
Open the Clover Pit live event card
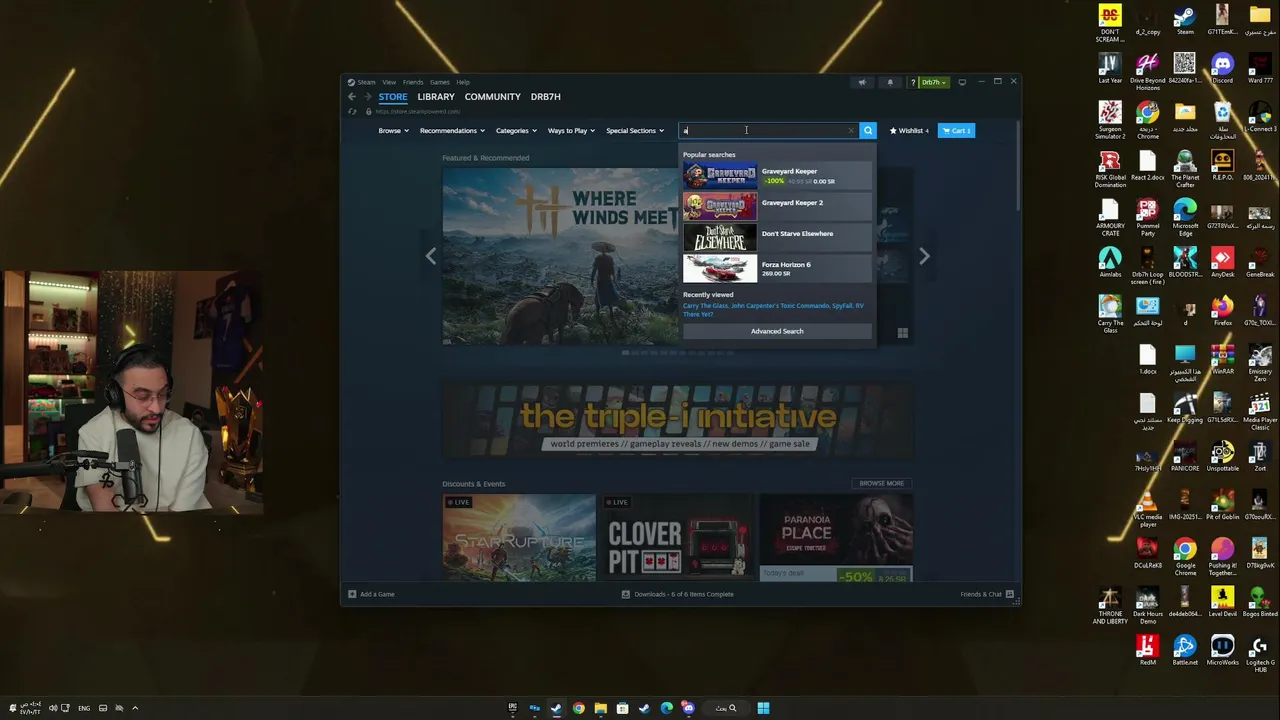676,538
